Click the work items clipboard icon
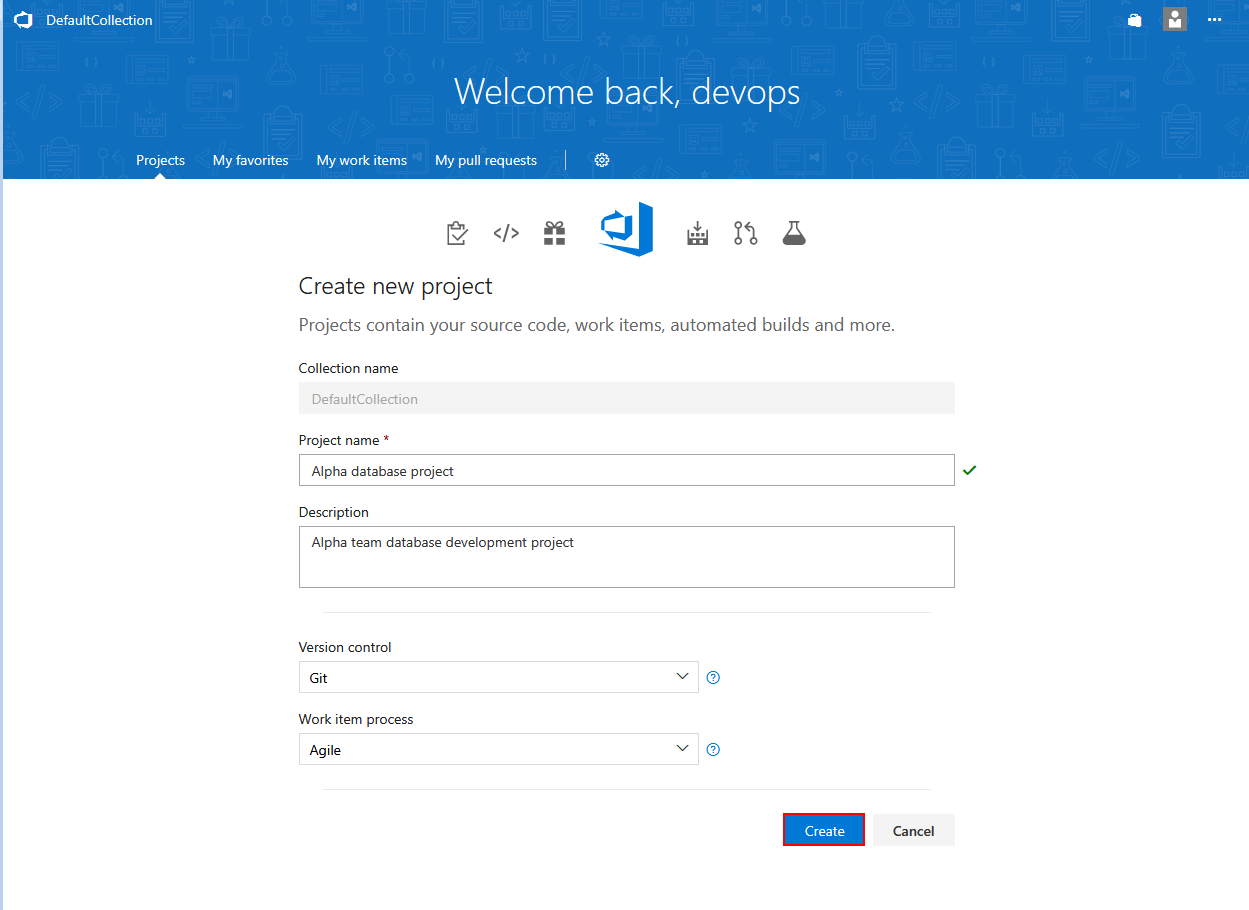 457,233
